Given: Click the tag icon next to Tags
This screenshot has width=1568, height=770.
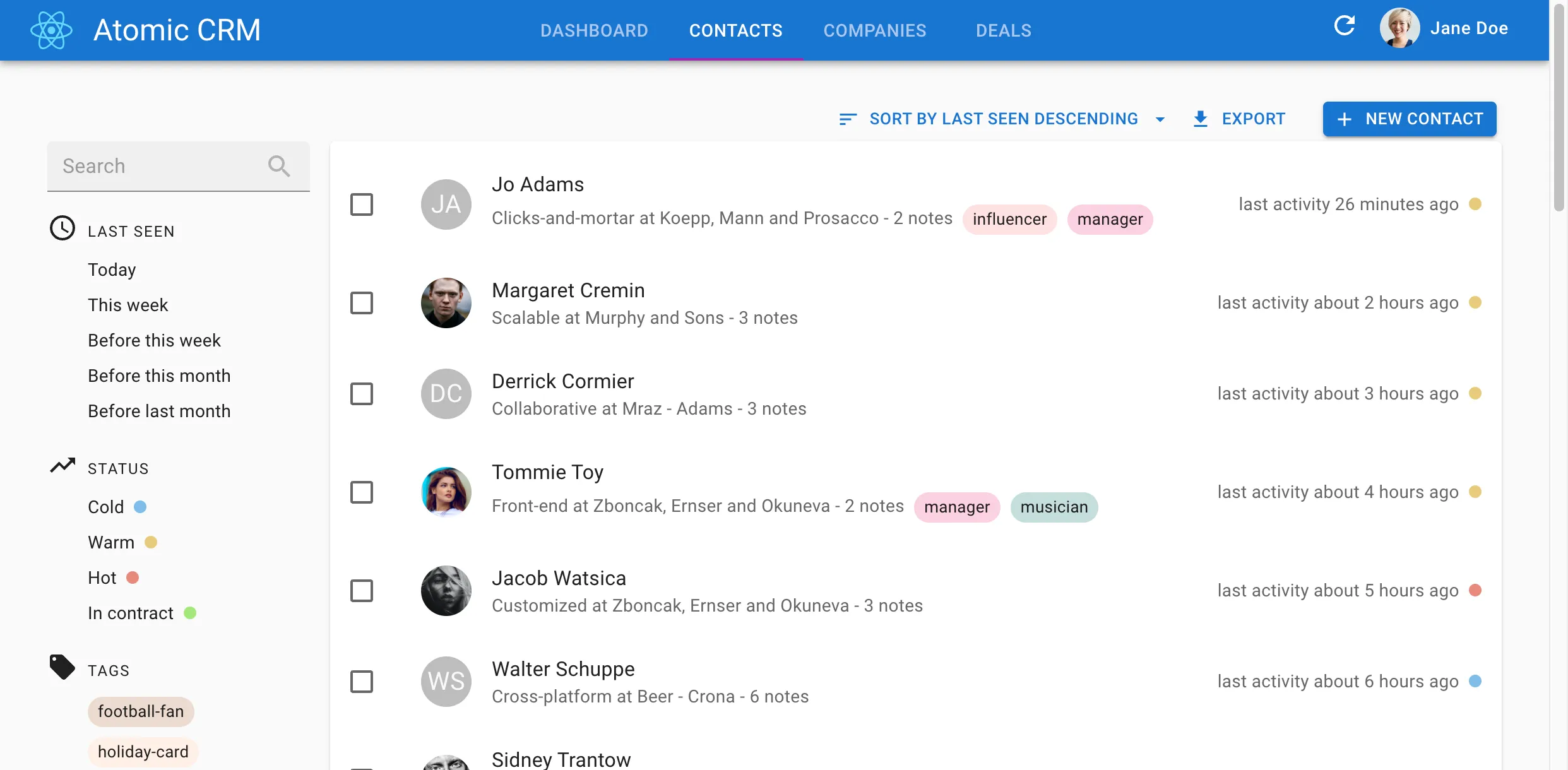Looking at the screenshot, I should [x=61, y=666].
